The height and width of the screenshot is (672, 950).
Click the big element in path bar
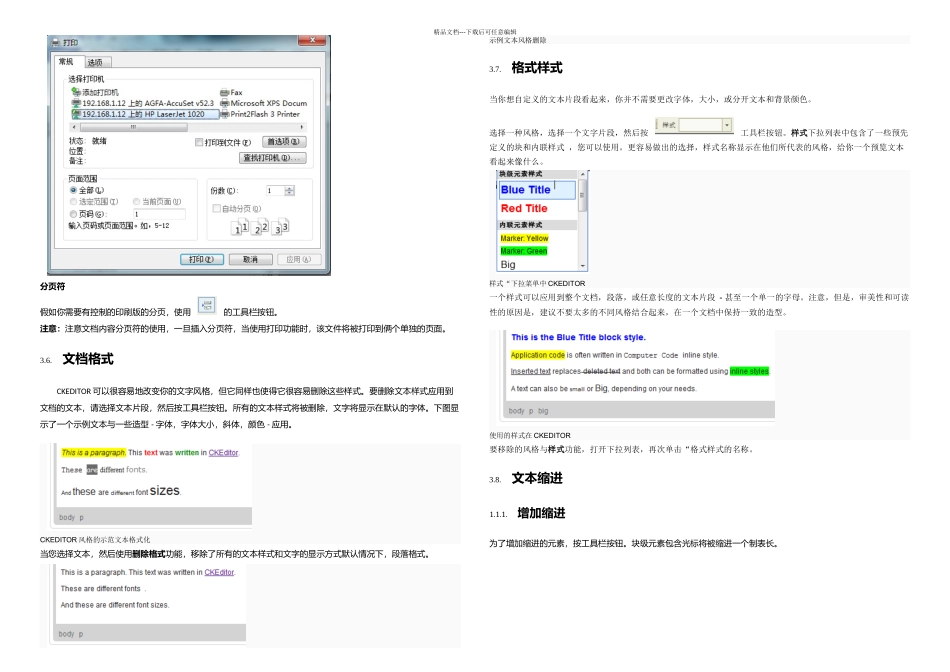pos(543,411)
